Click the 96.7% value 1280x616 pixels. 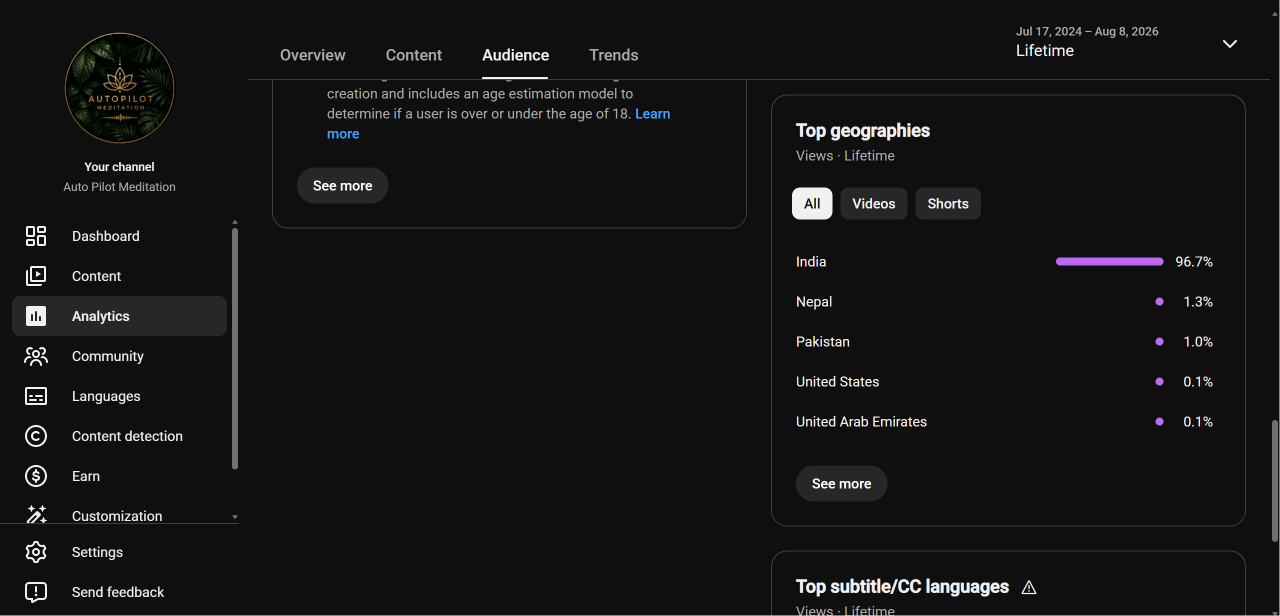[x=1194, y=262]
